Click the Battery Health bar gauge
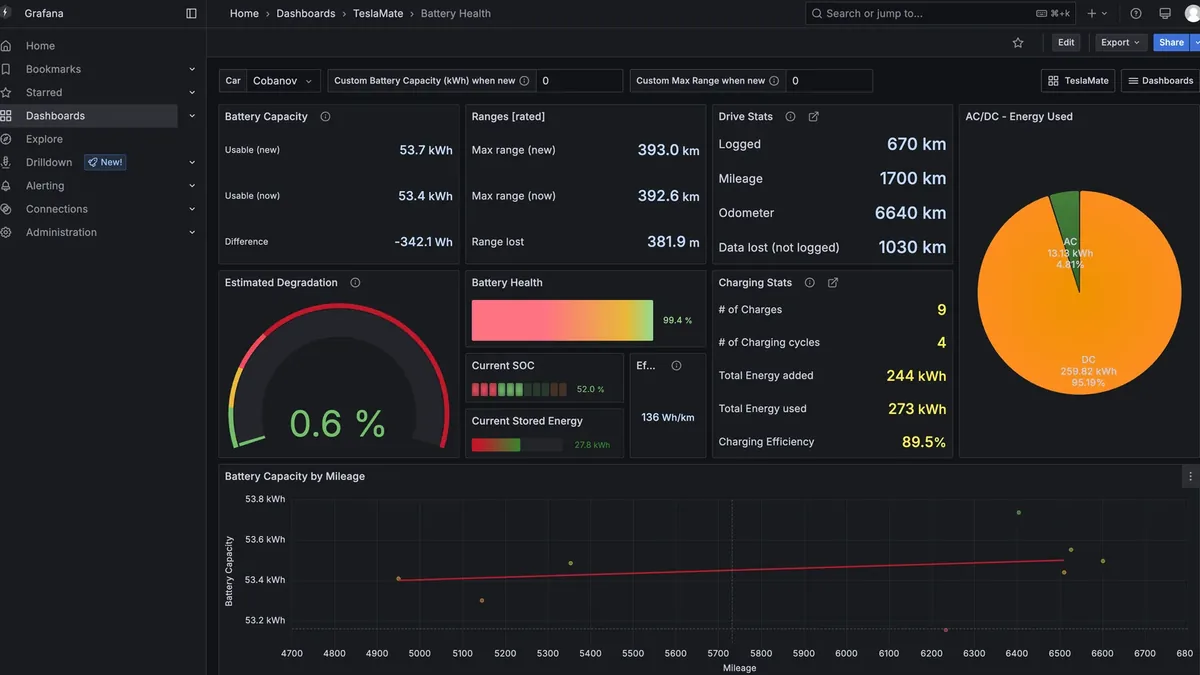Viewport: 1200px width, 675px height. 562,321
